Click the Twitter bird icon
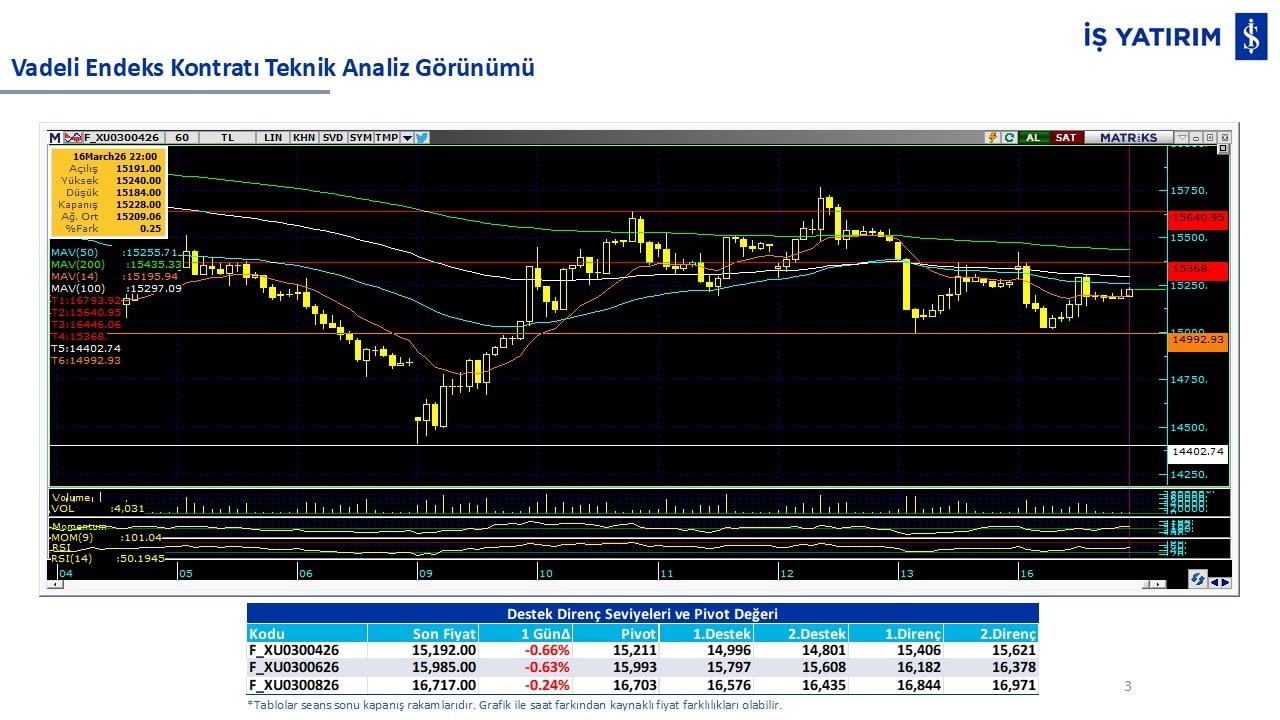 (422, 138)
